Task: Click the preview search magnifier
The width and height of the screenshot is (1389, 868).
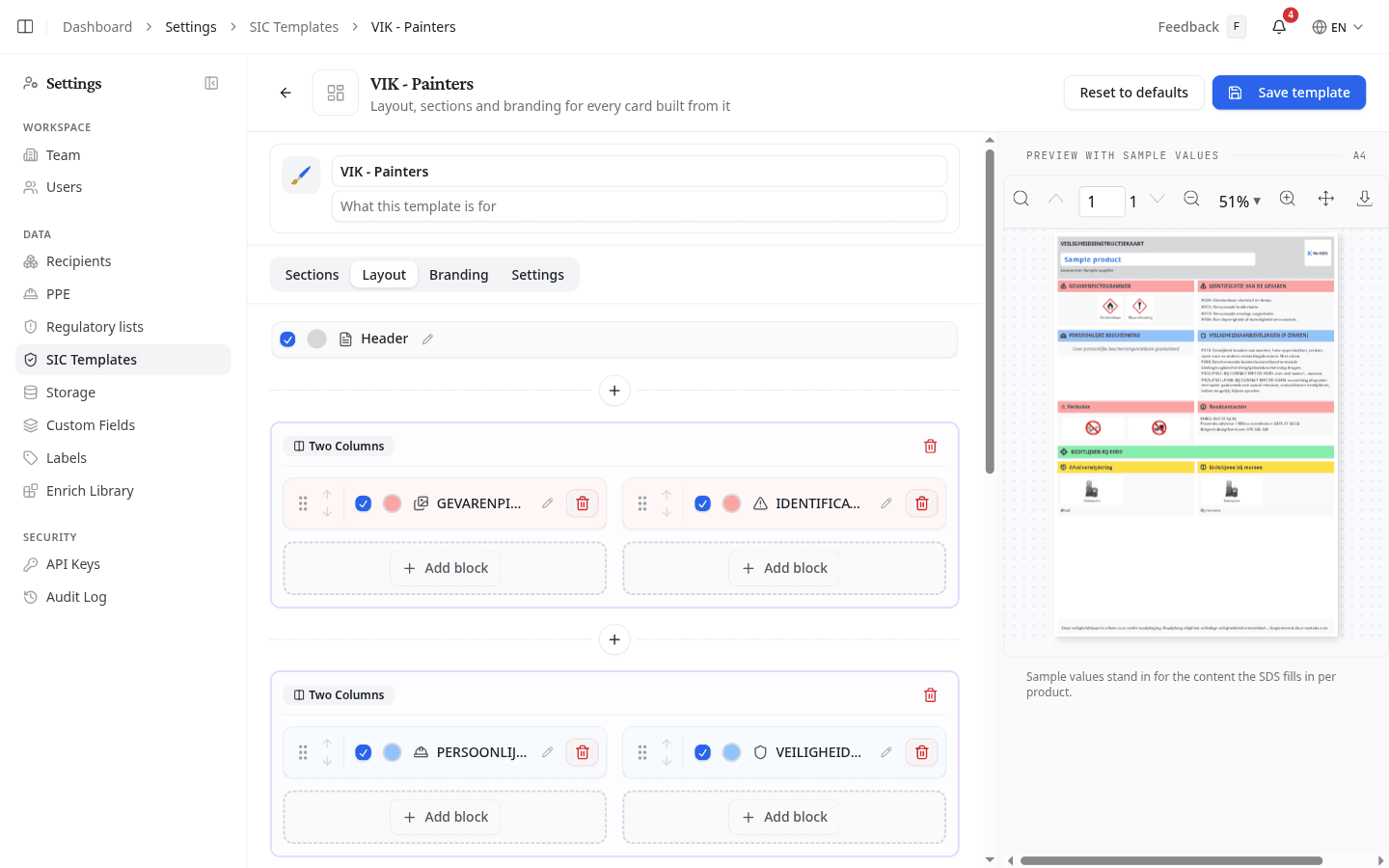Action: click(x=1021, y=199)
